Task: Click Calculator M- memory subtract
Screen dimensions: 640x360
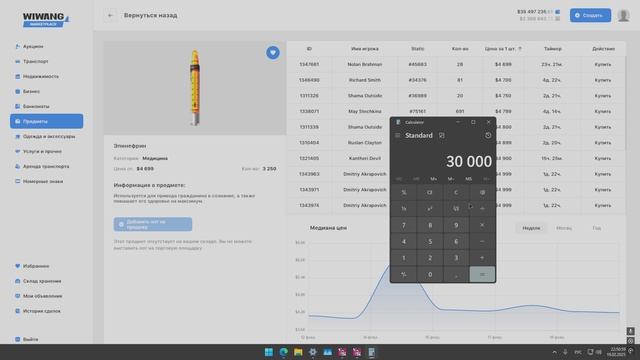Action: point(451,179)
